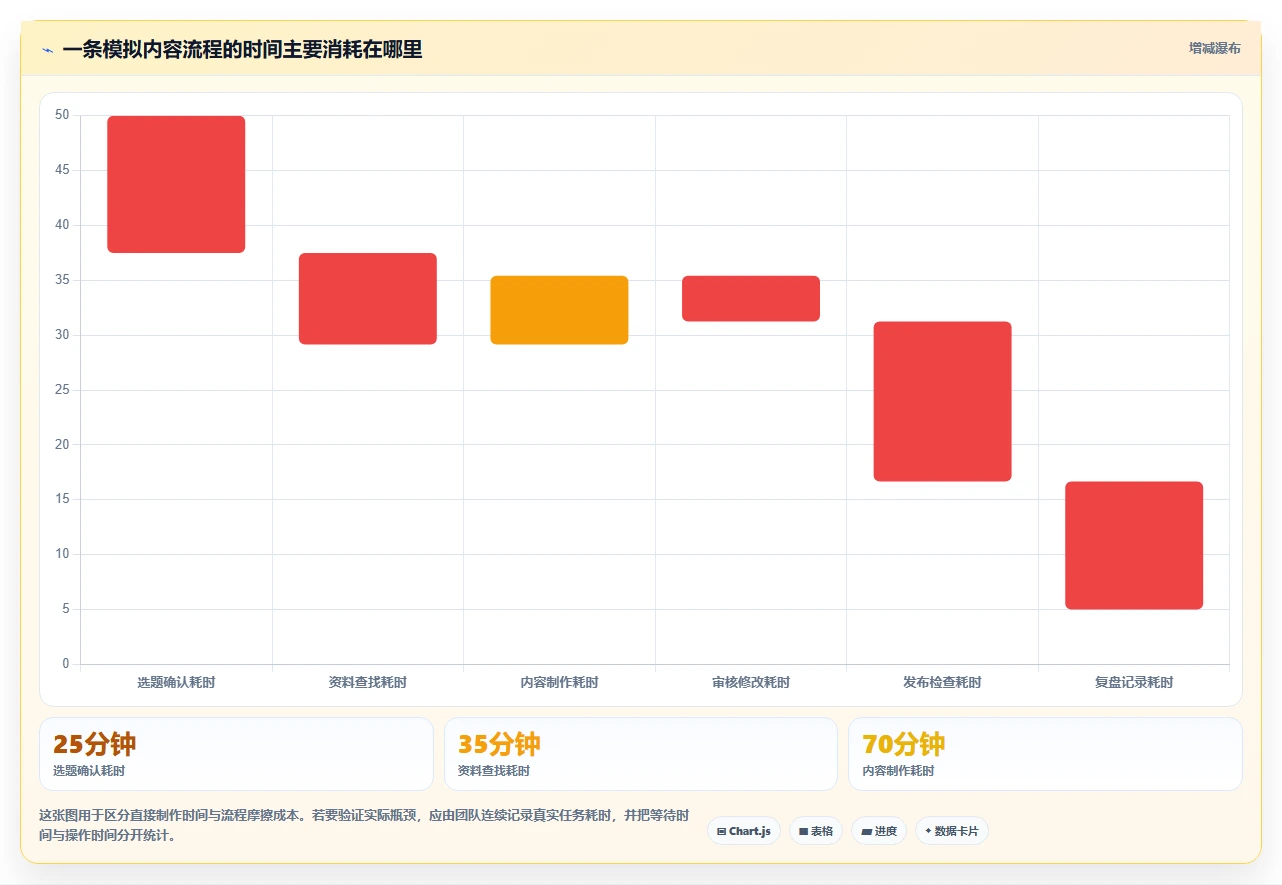Viewport: 1282px width, 885px height.
Task: Click the 选题确认耗时 caption under 25分钟
Action: (x=89, y=771)
